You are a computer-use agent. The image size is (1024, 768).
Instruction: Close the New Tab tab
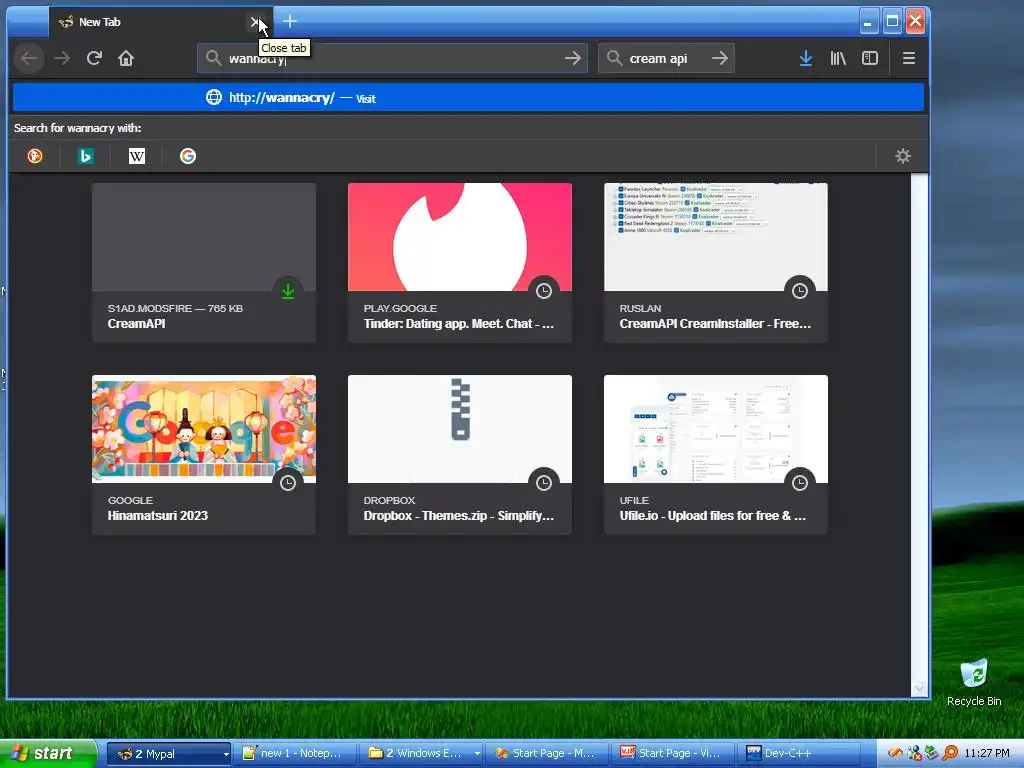pyautogui.click(x=255, y=22)
